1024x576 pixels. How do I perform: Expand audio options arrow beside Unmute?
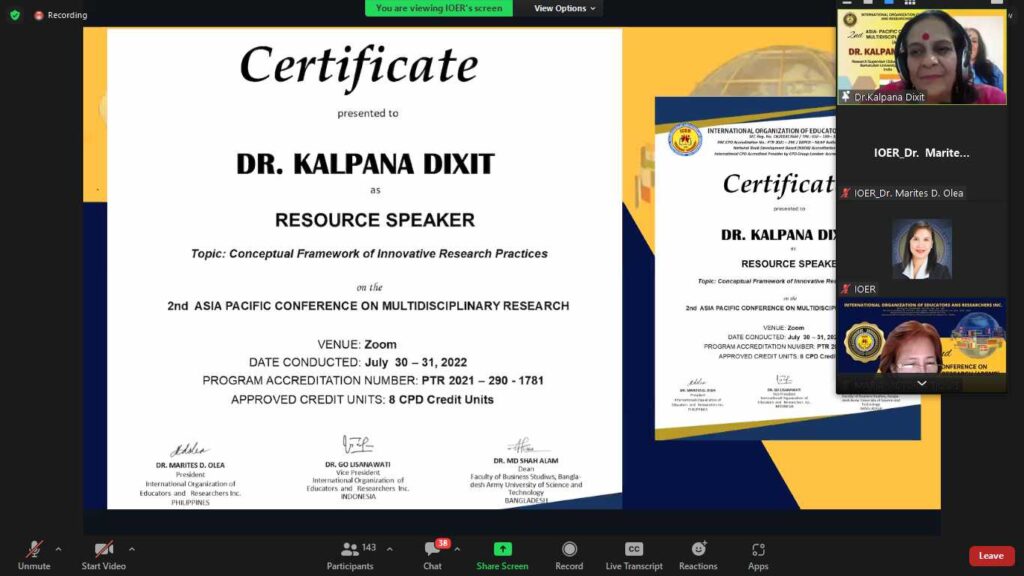pyautogui.click(x=58, y=549)
